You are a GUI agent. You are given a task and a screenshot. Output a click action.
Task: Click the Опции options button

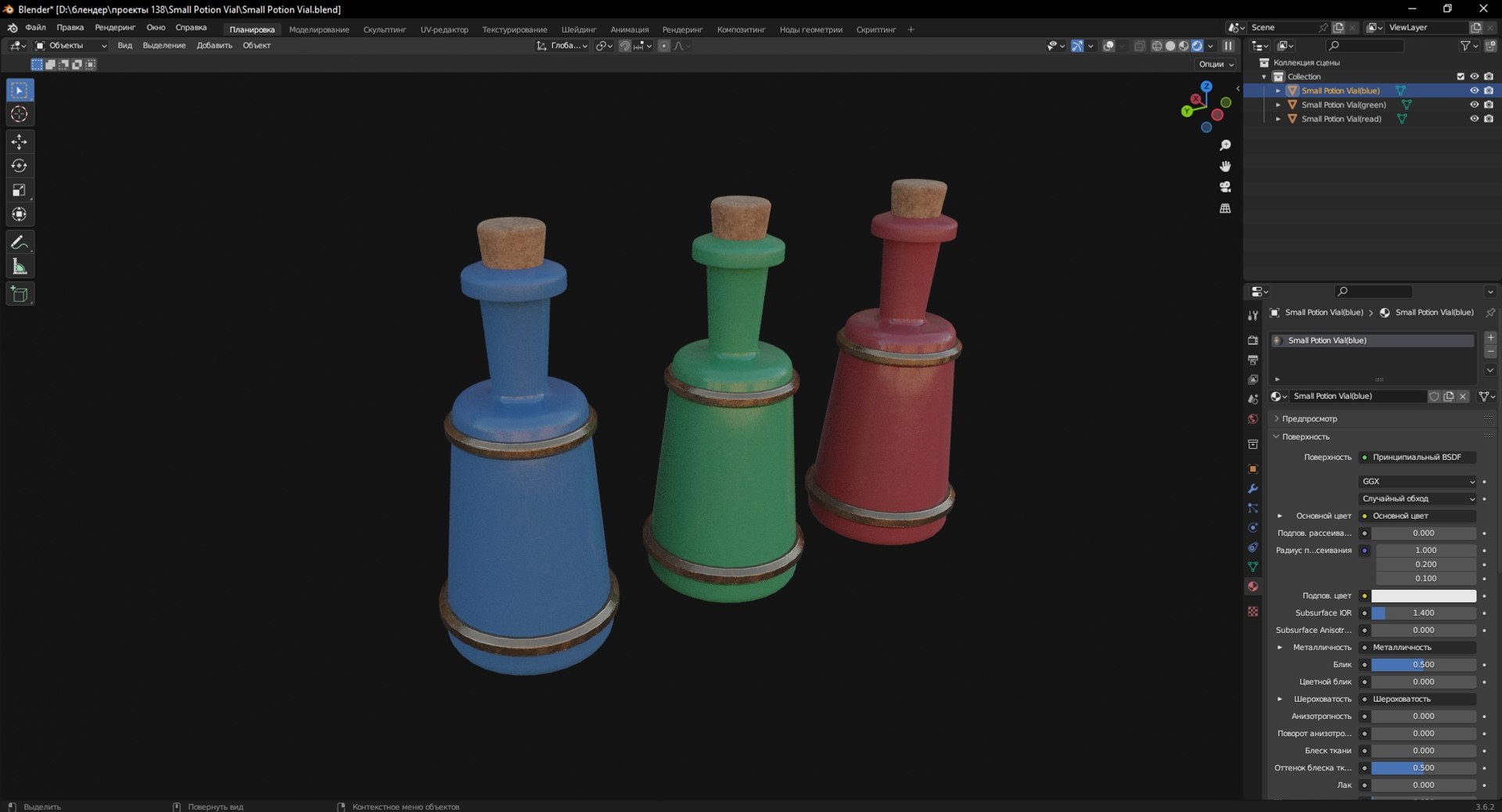[1216, 64]
